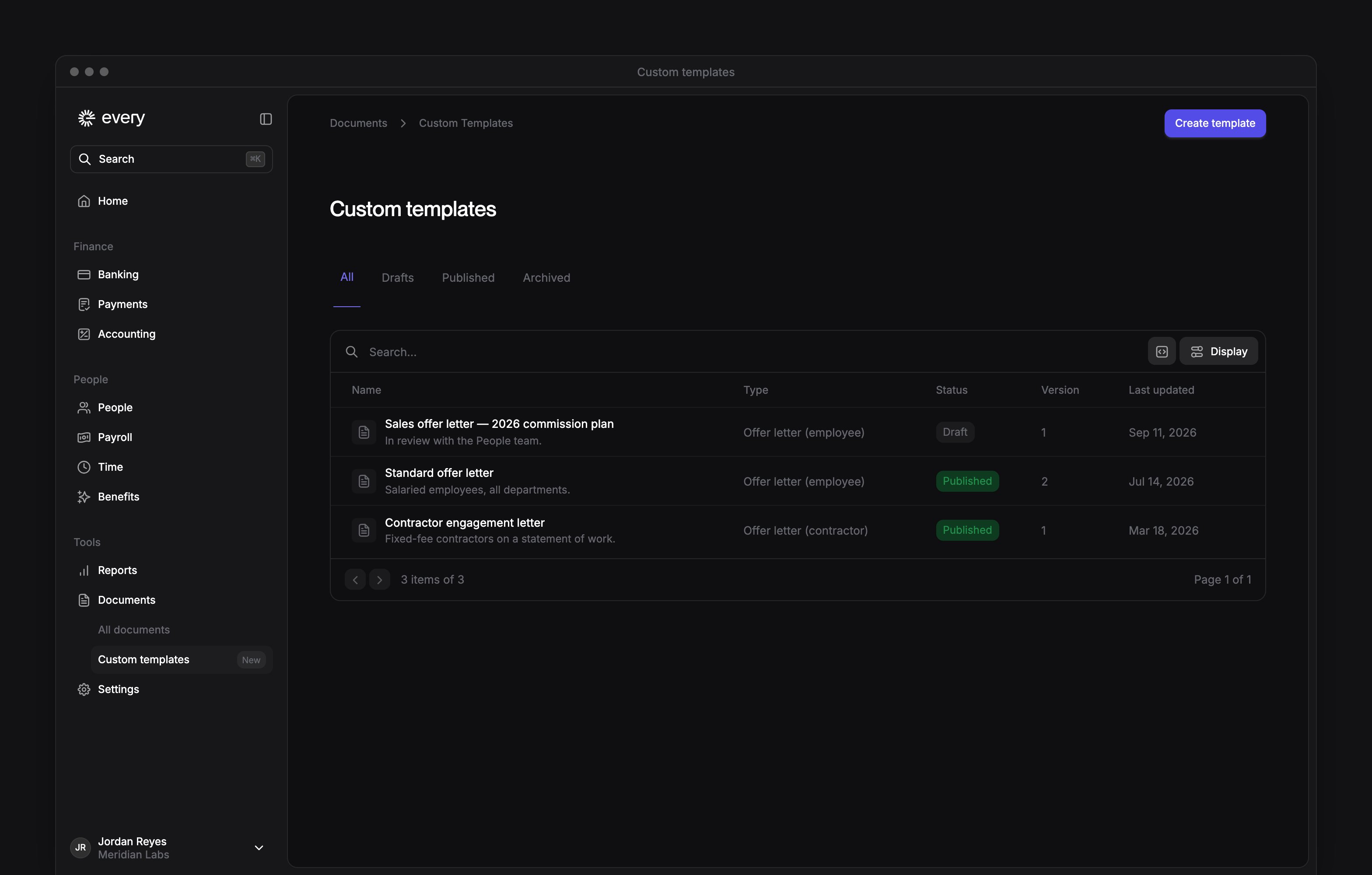
Task: Click the Payroll icon
Action: [x=84, y=437]
